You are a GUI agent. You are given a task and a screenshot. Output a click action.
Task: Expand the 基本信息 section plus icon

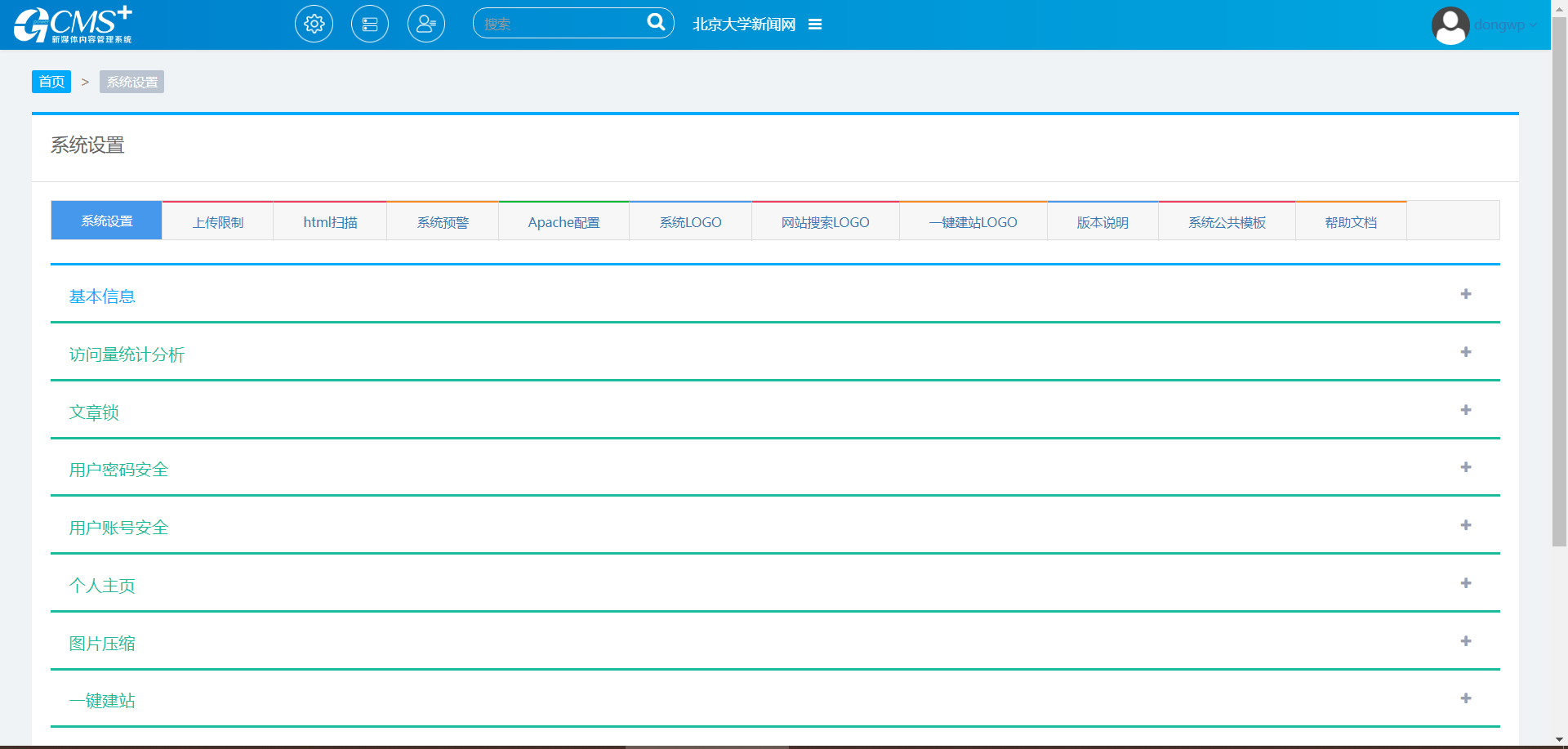coord(1466,294)
